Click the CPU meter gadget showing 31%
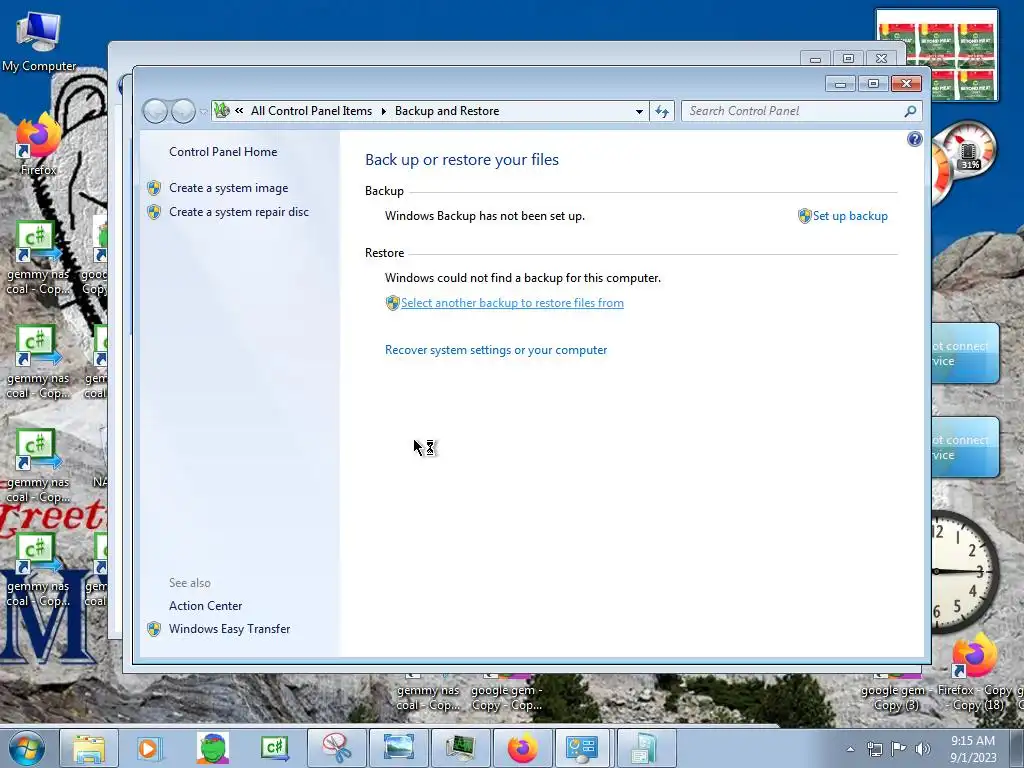Screen dimensions: 1024x768 coord(968,148)
